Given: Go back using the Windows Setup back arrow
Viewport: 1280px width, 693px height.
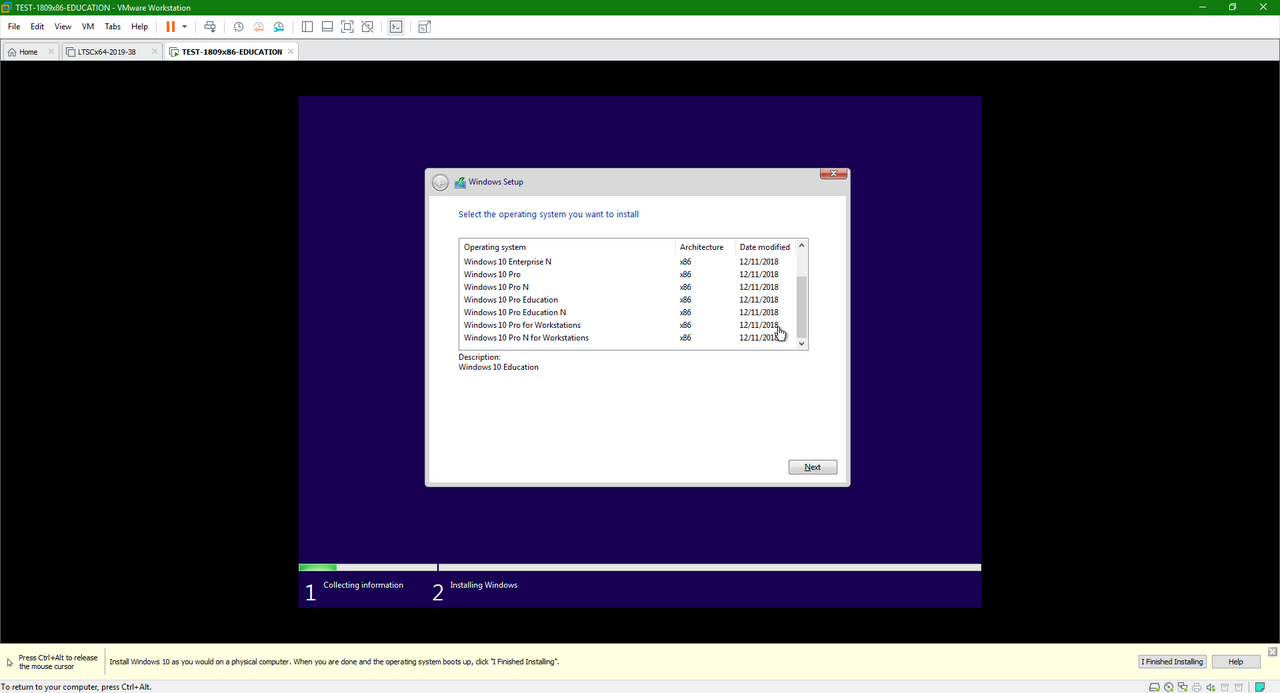Looking at the screenshot, I should (440, 182).
